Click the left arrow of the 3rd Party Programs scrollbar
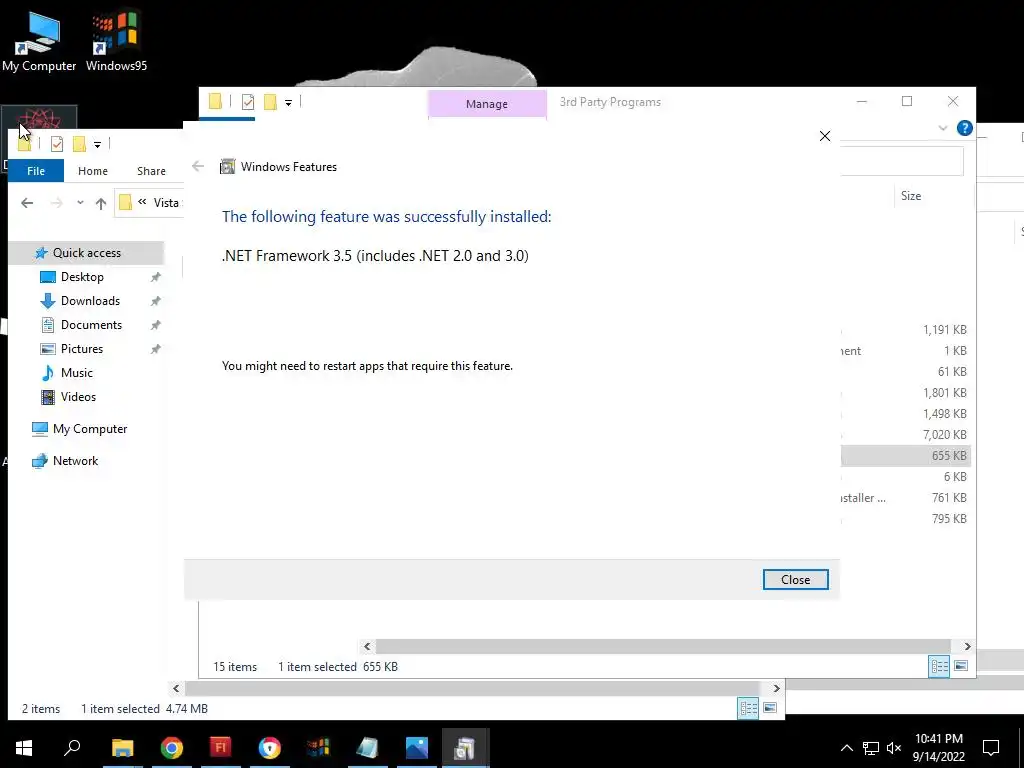The height and width of the screenshot is (768, 1024). pos(367,647)
